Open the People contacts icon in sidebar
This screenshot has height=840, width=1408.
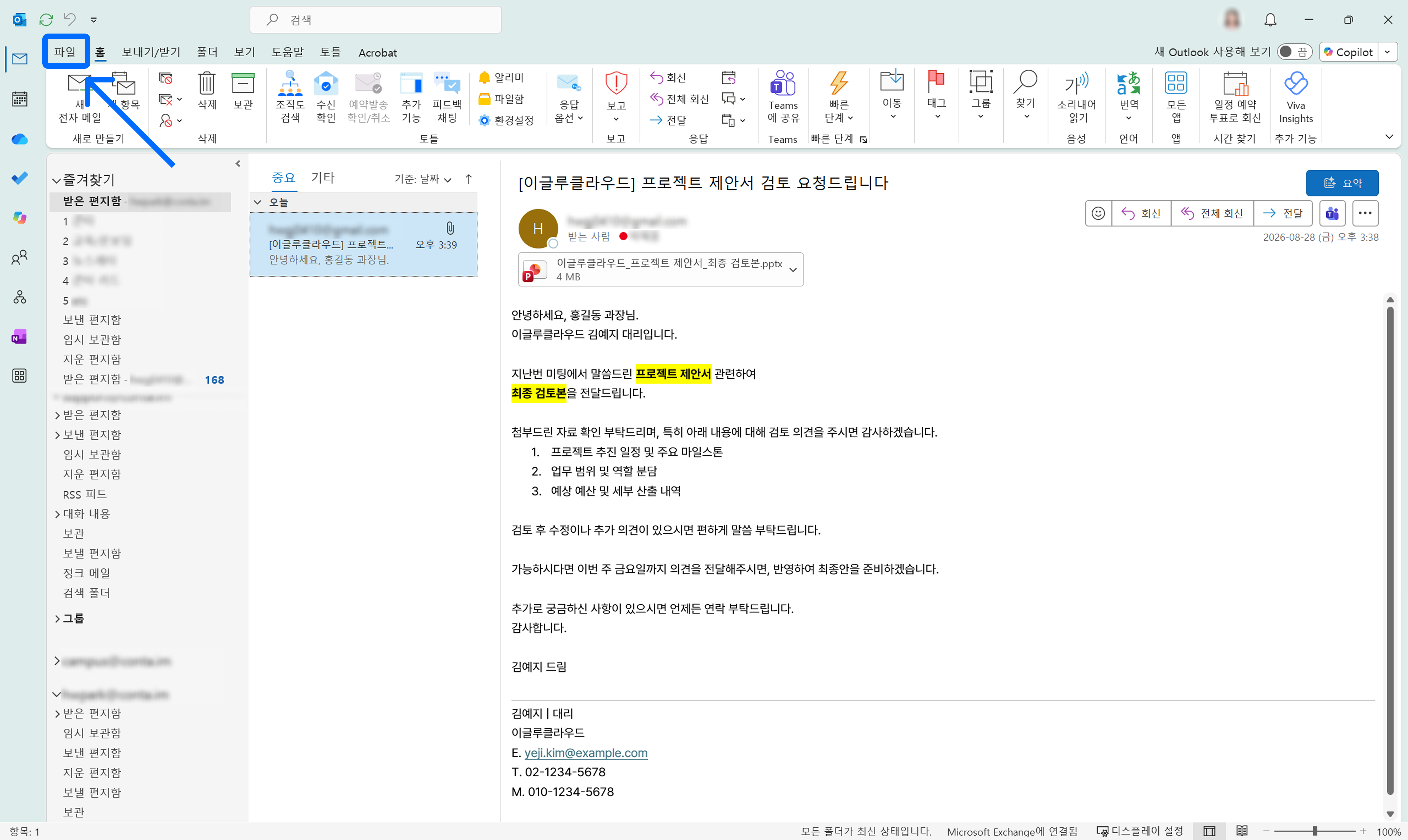coord(20,257)
